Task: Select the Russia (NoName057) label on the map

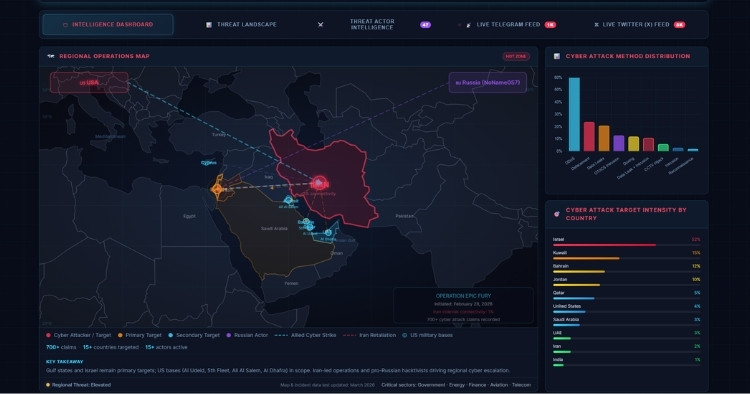Action: (x=487, y=82)
